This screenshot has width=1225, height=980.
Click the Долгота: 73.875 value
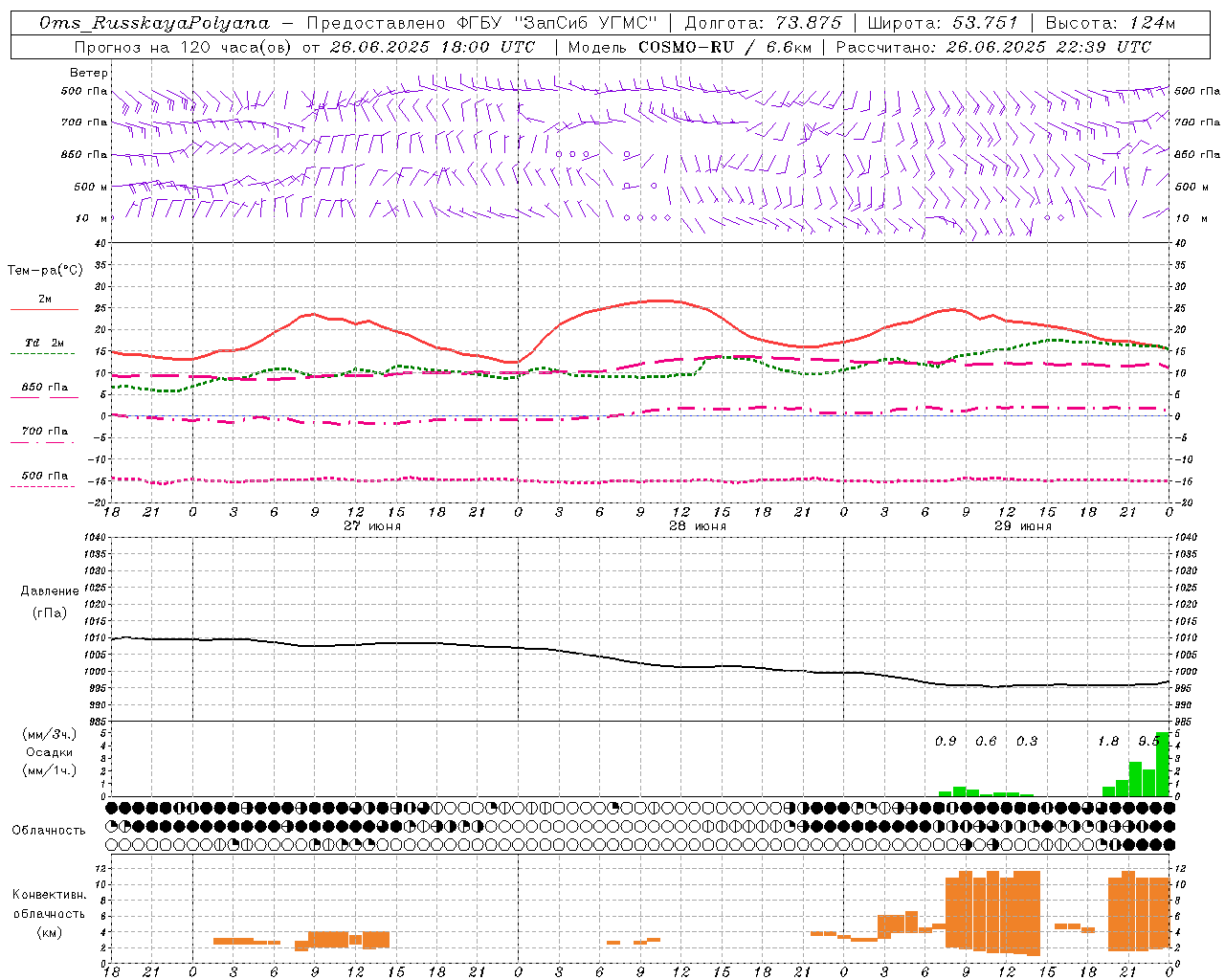763,23
